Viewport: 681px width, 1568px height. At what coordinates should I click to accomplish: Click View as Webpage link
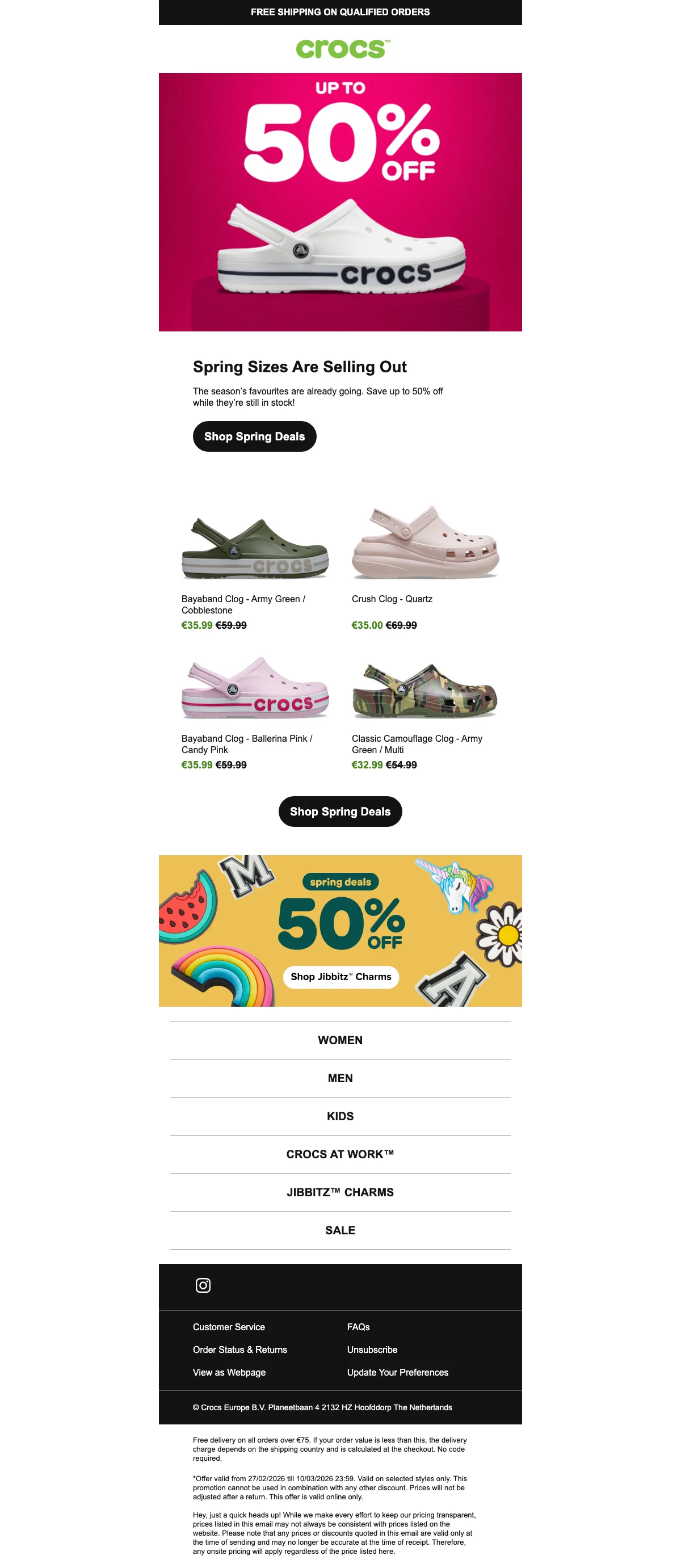[229, 1372]
